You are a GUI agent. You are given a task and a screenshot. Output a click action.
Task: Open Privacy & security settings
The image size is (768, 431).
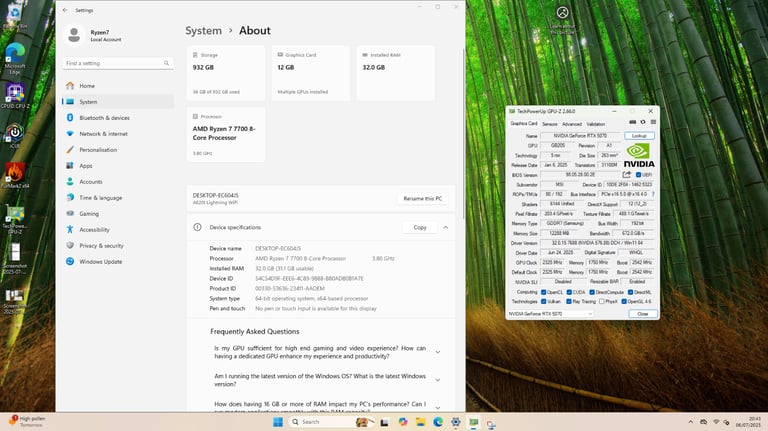[118, 246]
